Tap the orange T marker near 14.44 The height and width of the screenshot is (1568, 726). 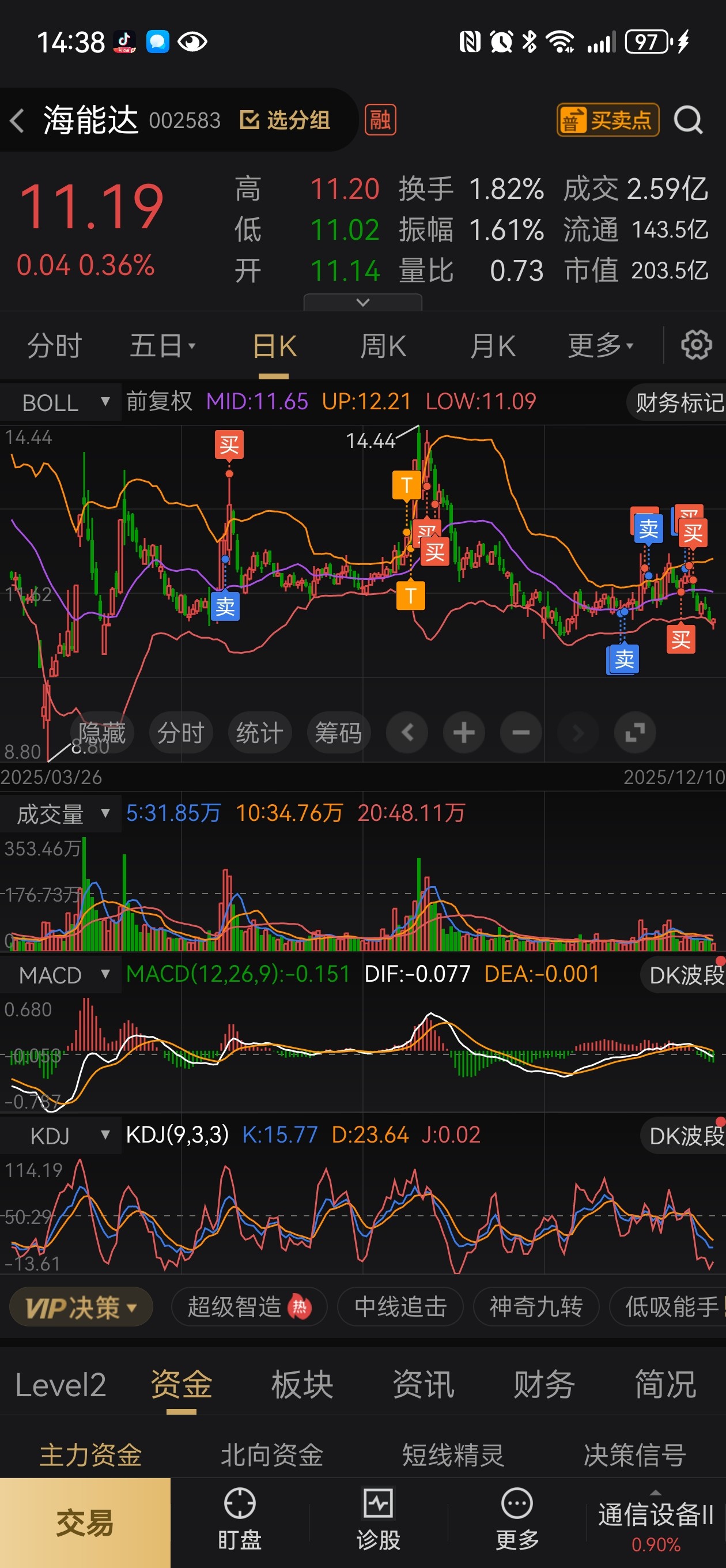click(x=407, y=485)
